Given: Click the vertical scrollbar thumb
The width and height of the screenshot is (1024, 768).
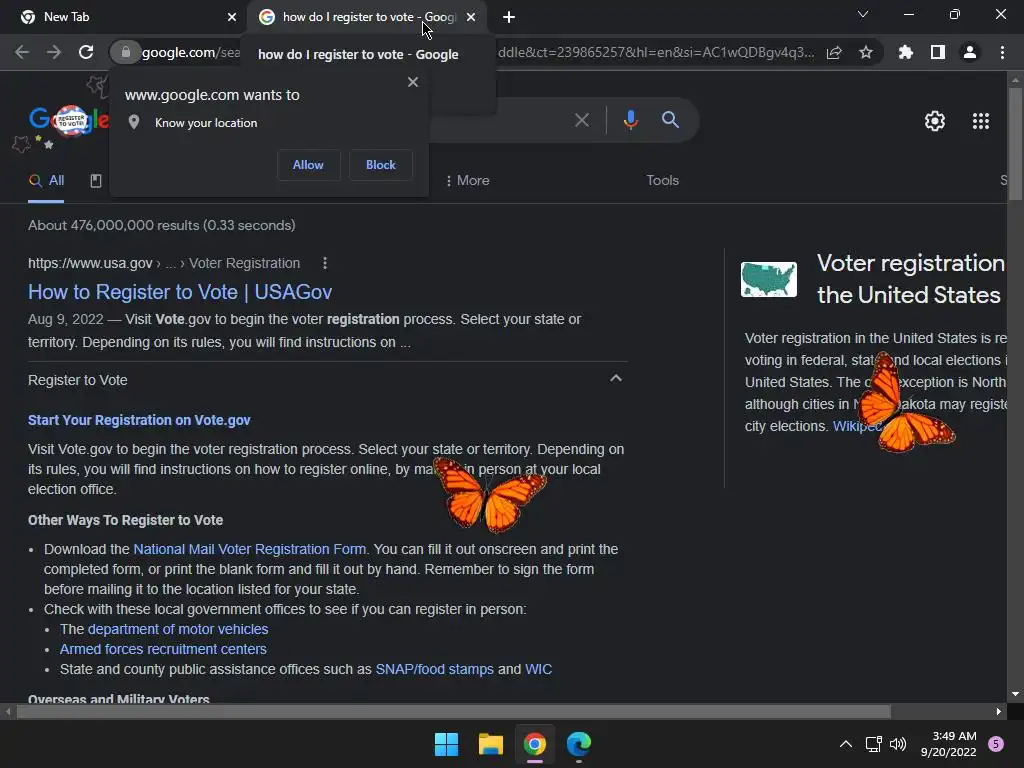Looking at the screenshot, I should tap(1015, 144).
